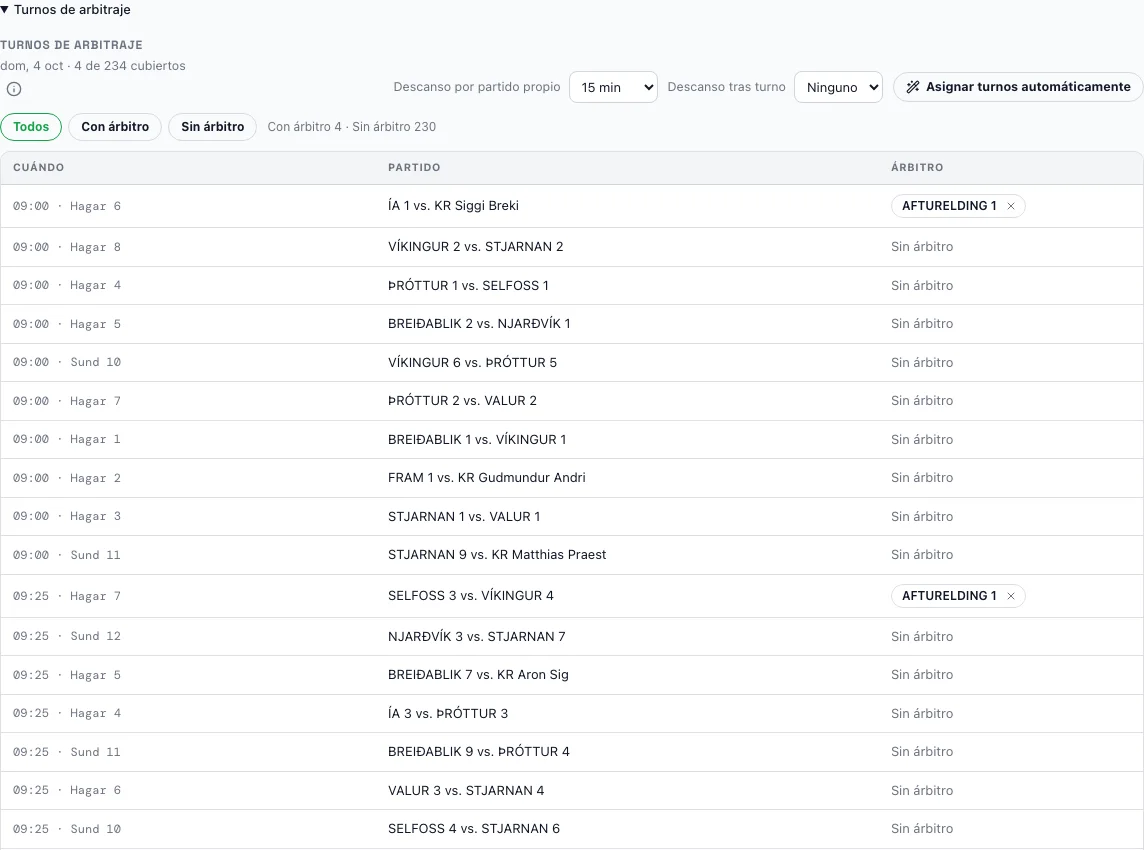Select match ÍA 1 vs. KR Siggi Breki
The image size is (1144, 850).
453,206
